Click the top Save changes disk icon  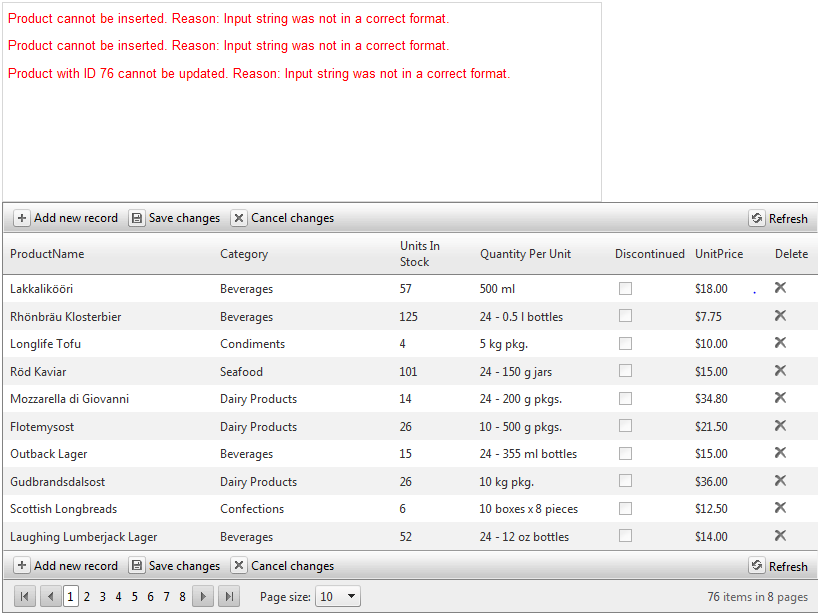[136, 218]
